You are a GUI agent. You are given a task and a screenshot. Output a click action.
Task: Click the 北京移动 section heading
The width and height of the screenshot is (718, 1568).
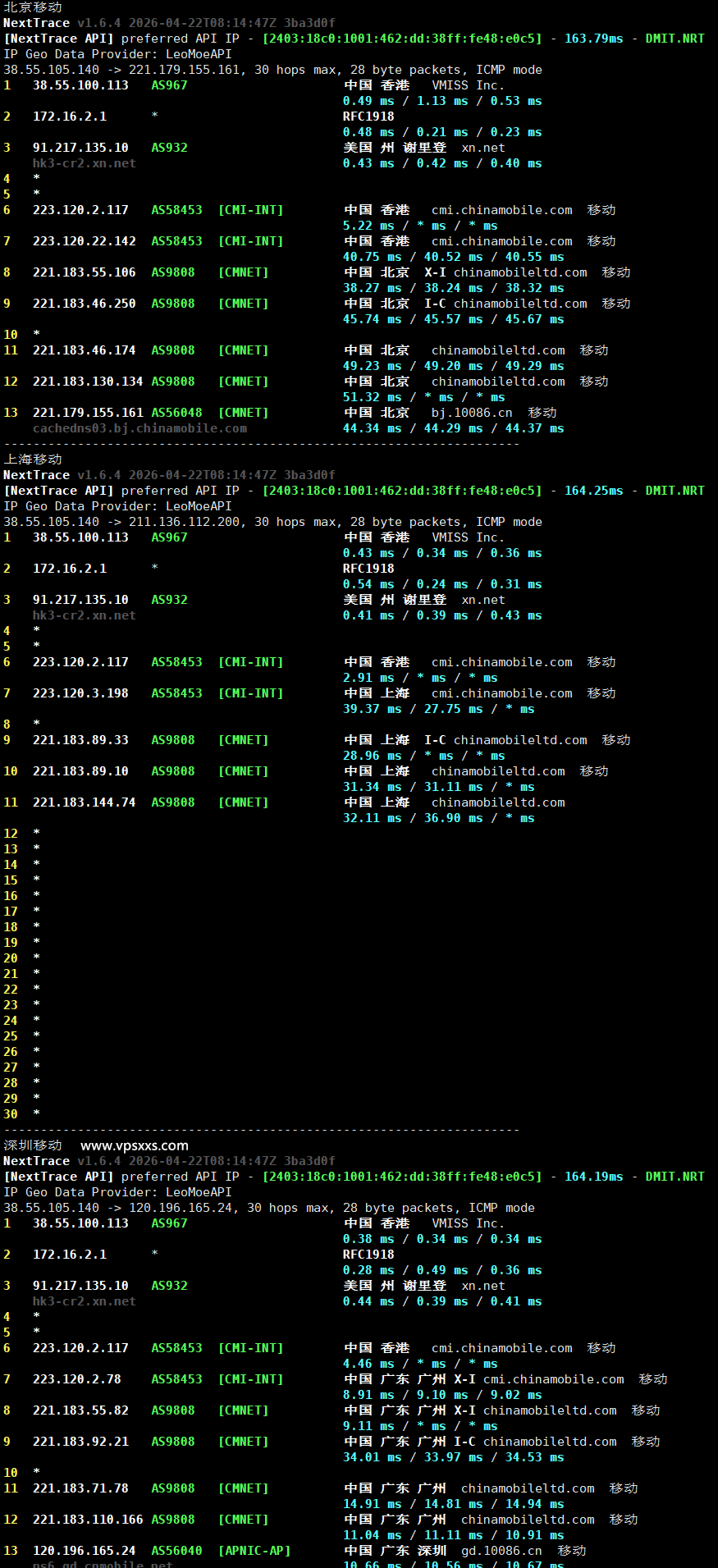click(x=33, y=7)
